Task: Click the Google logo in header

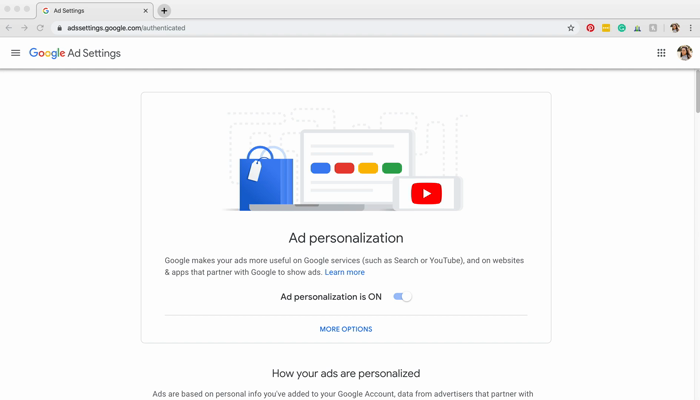Action: click(47, 53)
